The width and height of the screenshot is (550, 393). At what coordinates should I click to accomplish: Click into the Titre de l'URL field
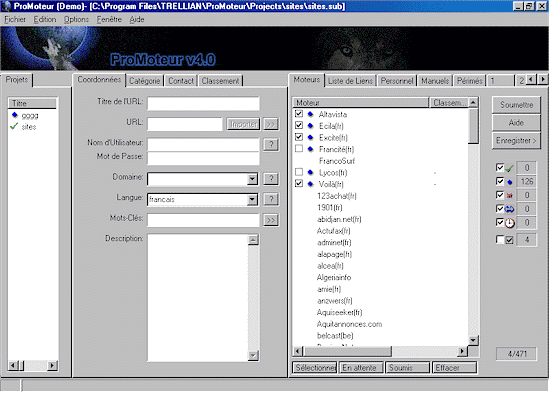(x=203, y=104)
